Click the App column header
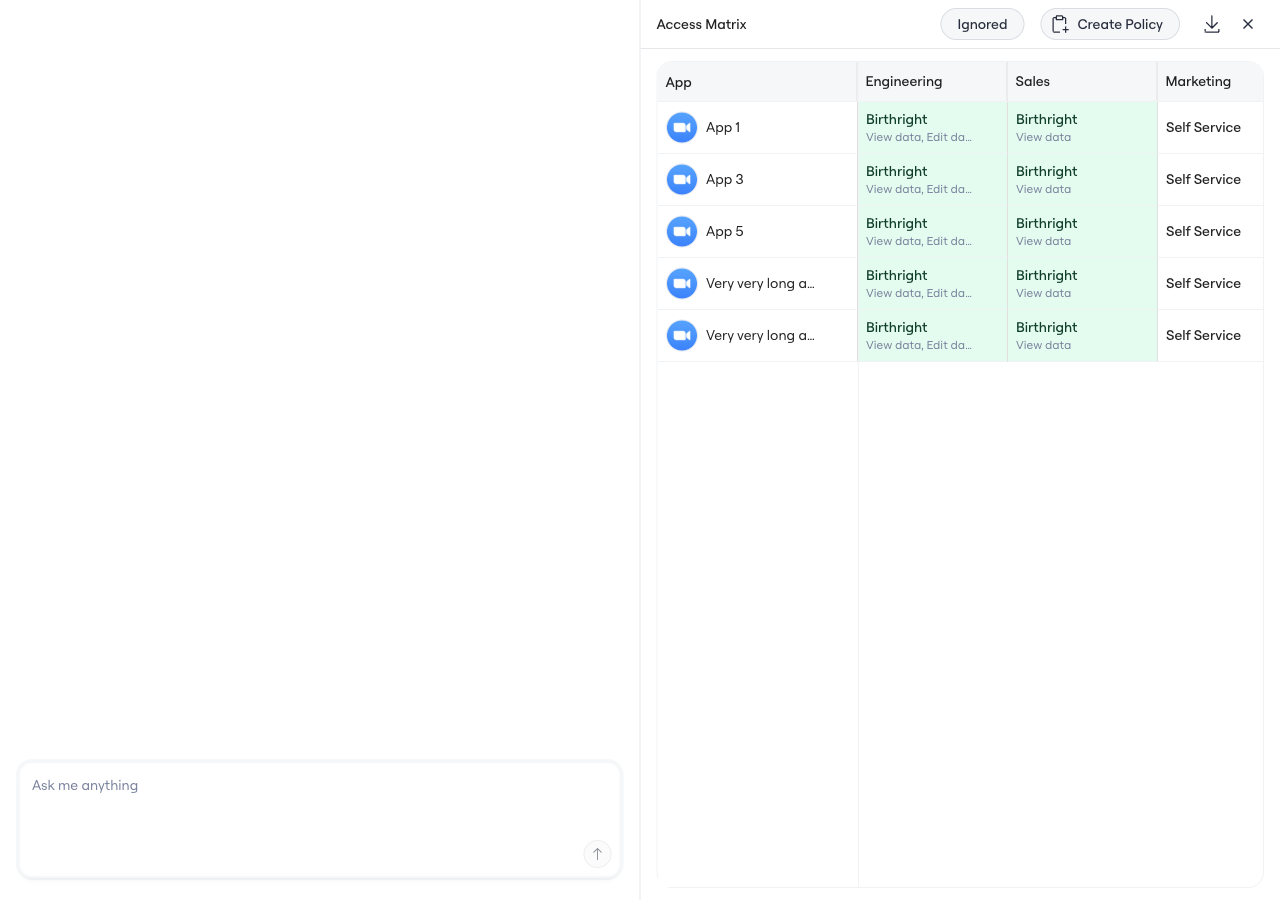 [x=757, y=82]
